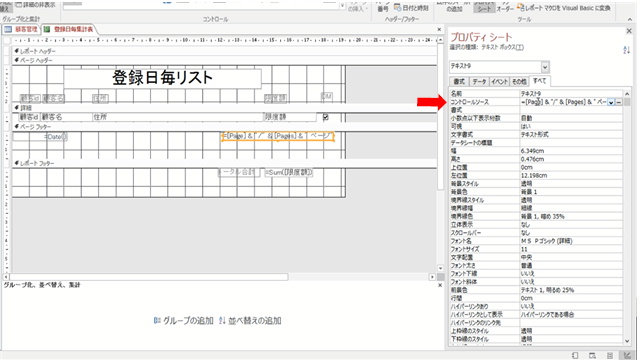Click the 可視 property value はい
640x360 pixels.
point(571,127)
